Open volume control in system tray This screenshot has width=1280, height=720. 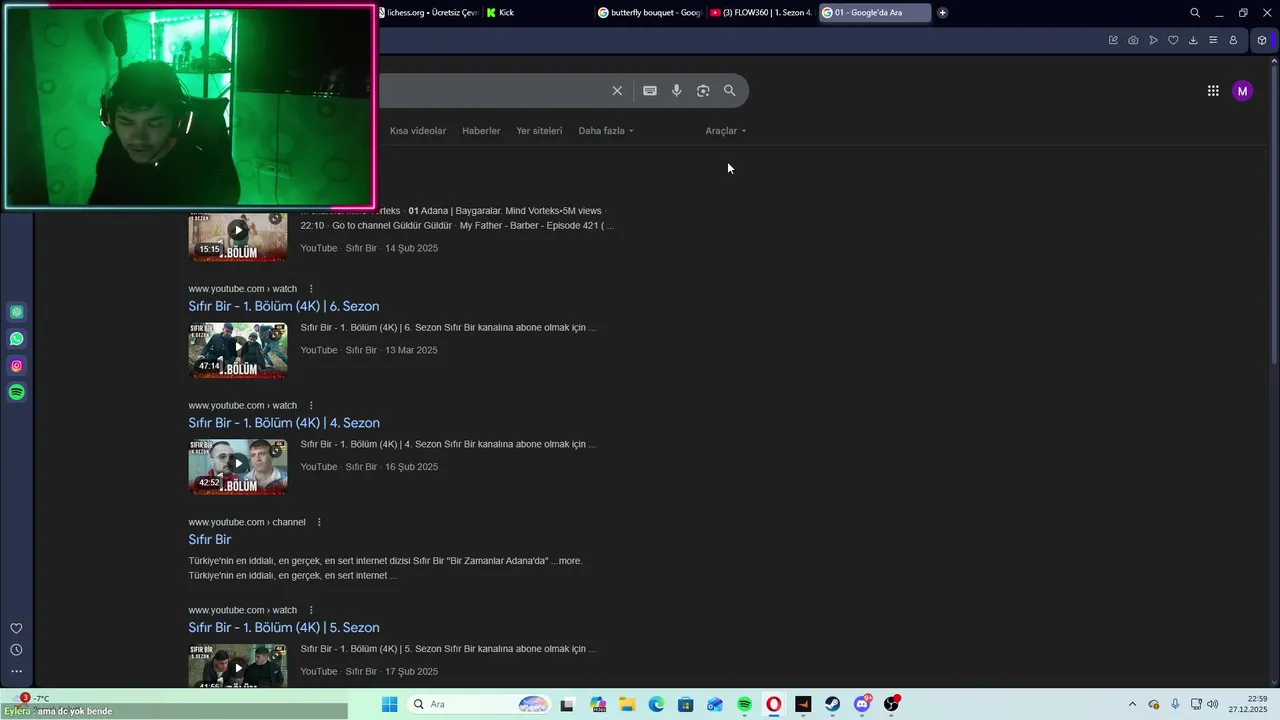tap(1213, 705)
